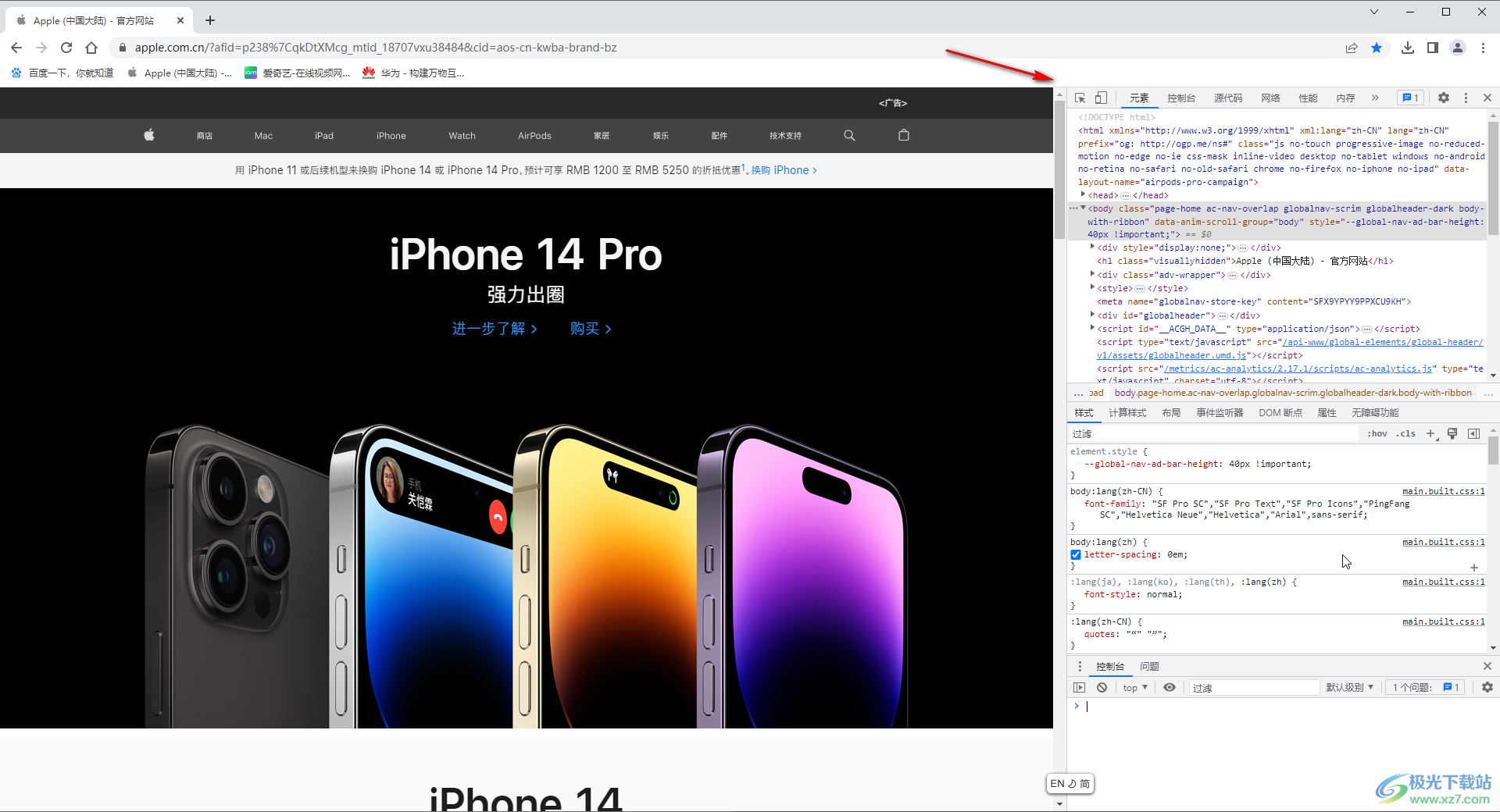Open console settings gear icon
This screenshot has height=812, width=1500.
pos(1487,687)
